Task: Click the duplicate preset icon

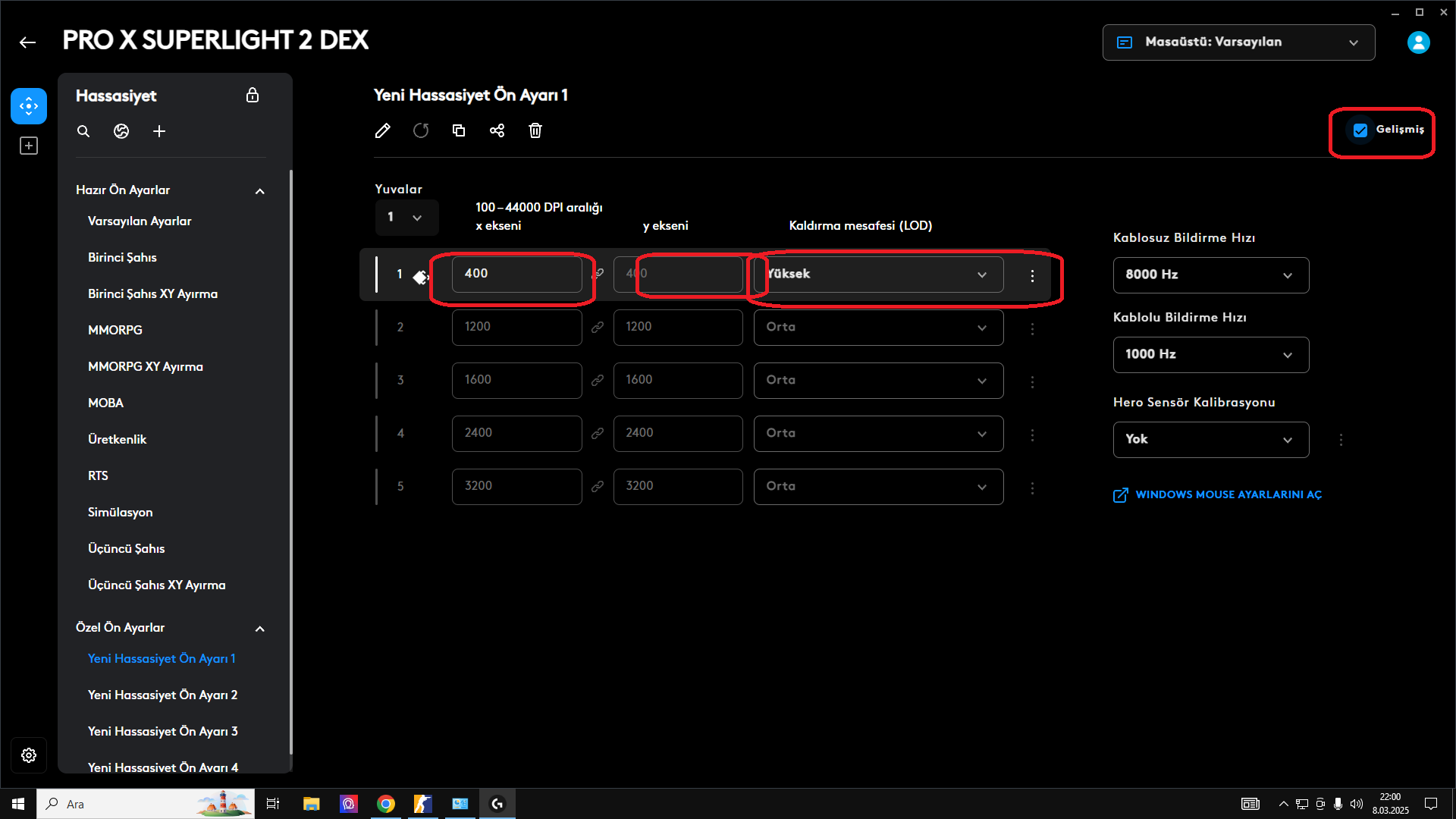Action: [x=459, y=130]
